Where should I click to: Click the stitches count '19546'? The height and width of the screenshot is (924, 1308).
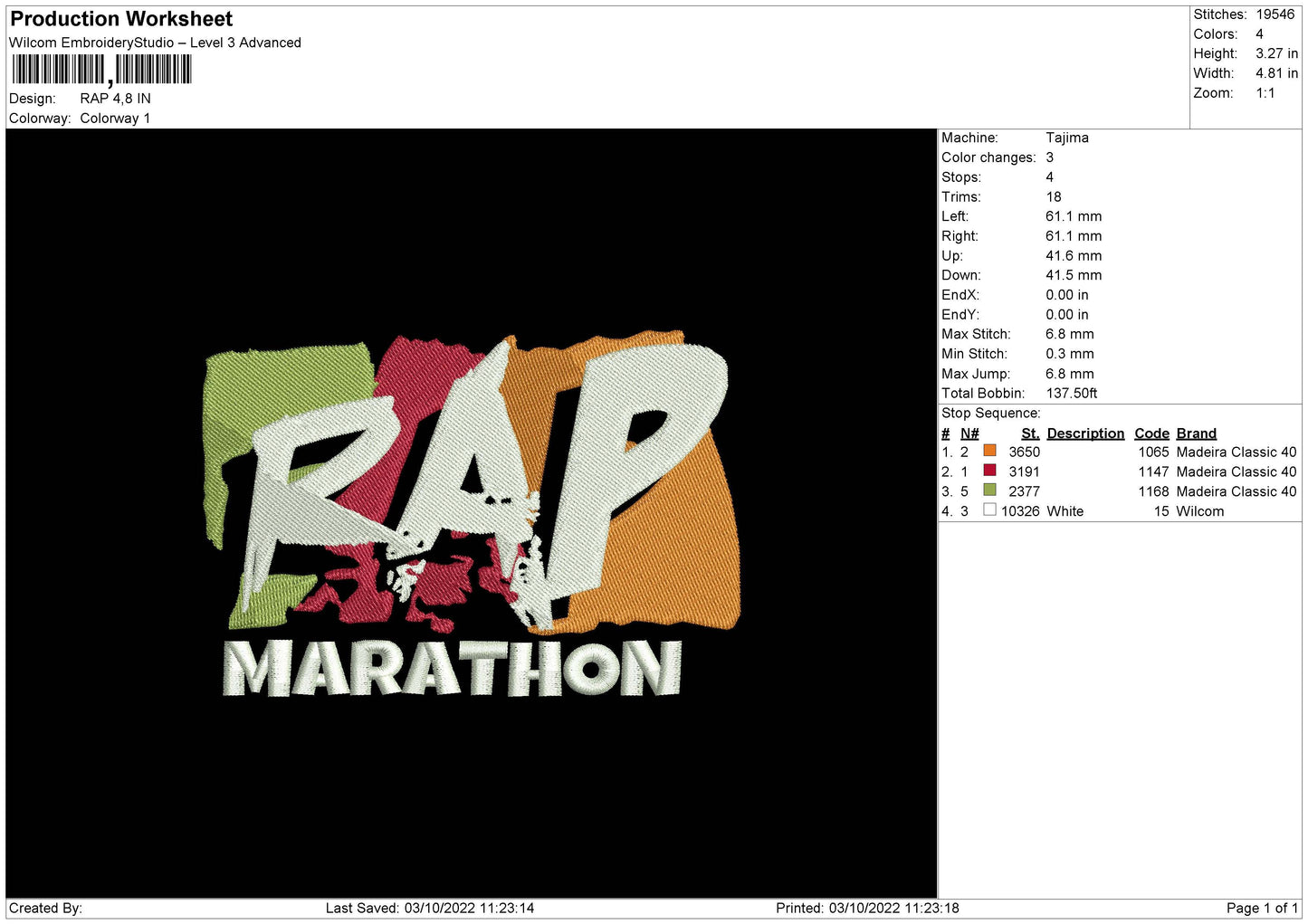(x=1275, y=14)
